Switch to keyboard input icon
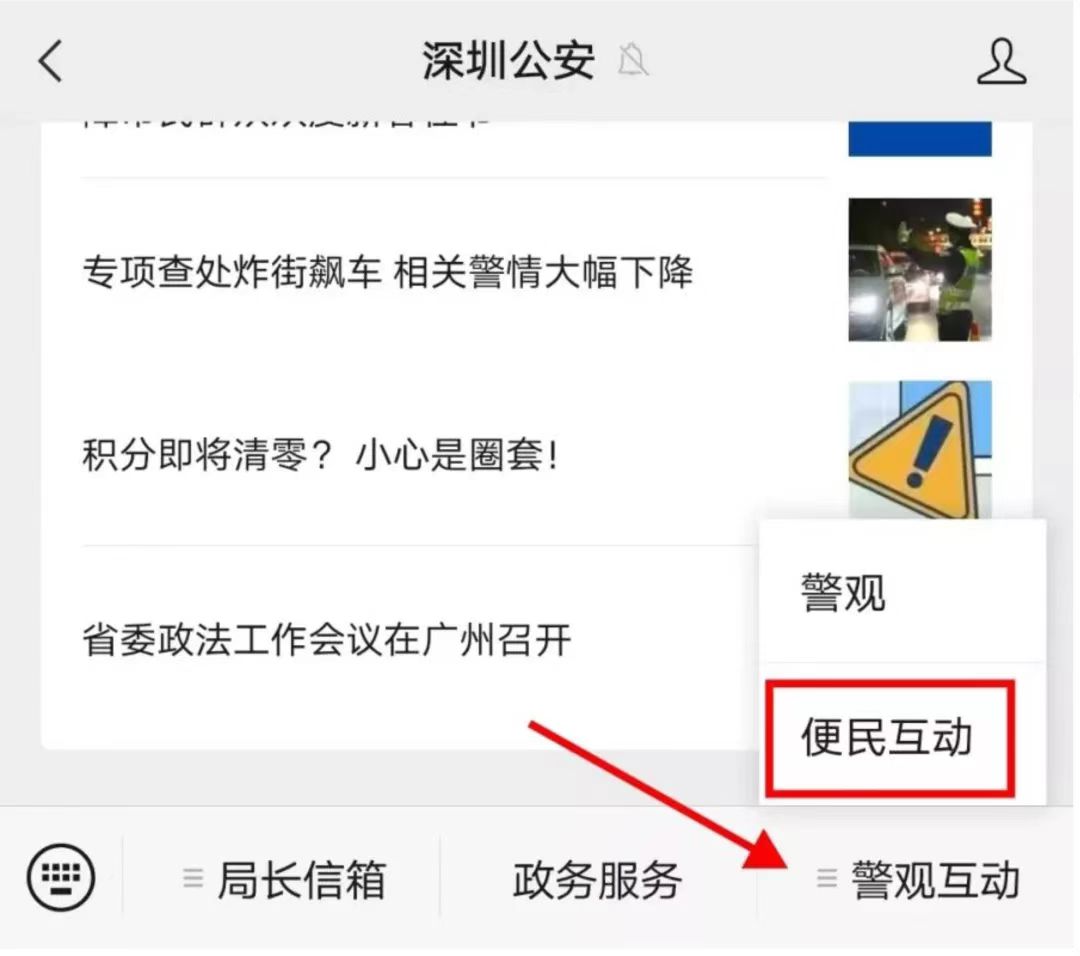This screenshot has height=956, width=1080. point(61,877)
